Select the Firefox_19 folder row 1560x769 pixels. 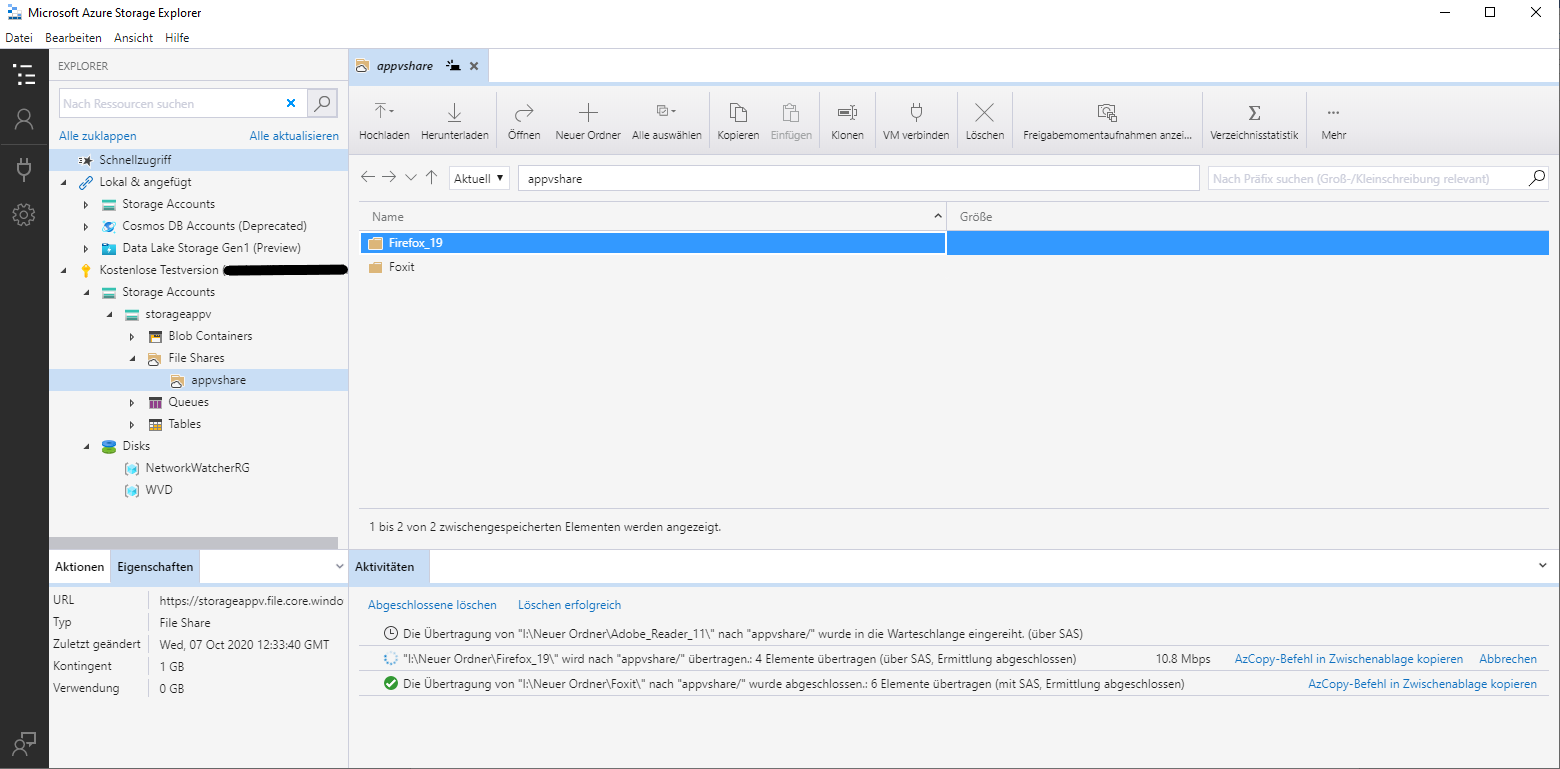(x=953, y=243)
